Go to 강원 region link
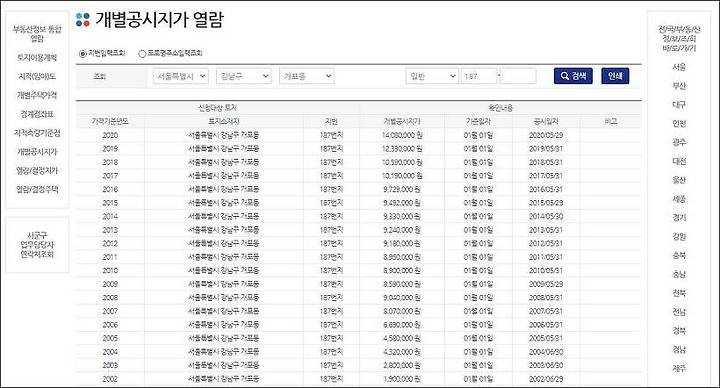Screen dimensions: 720x388 (x=679, y=236)
